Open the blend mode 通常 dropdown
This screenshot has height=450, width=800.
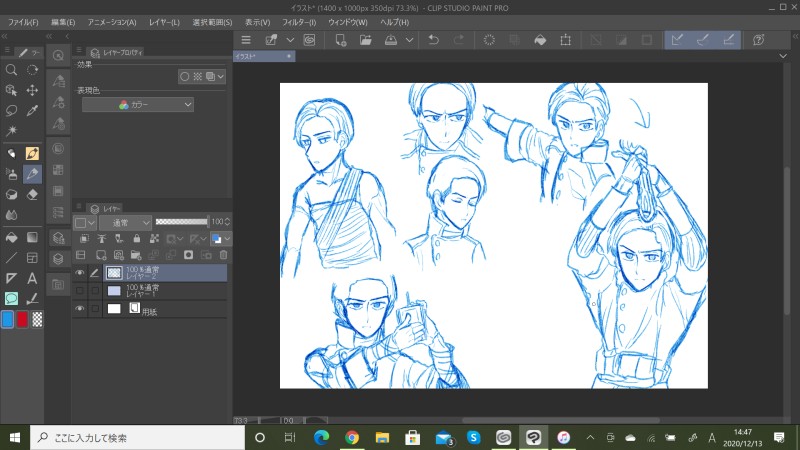point(126,222)
